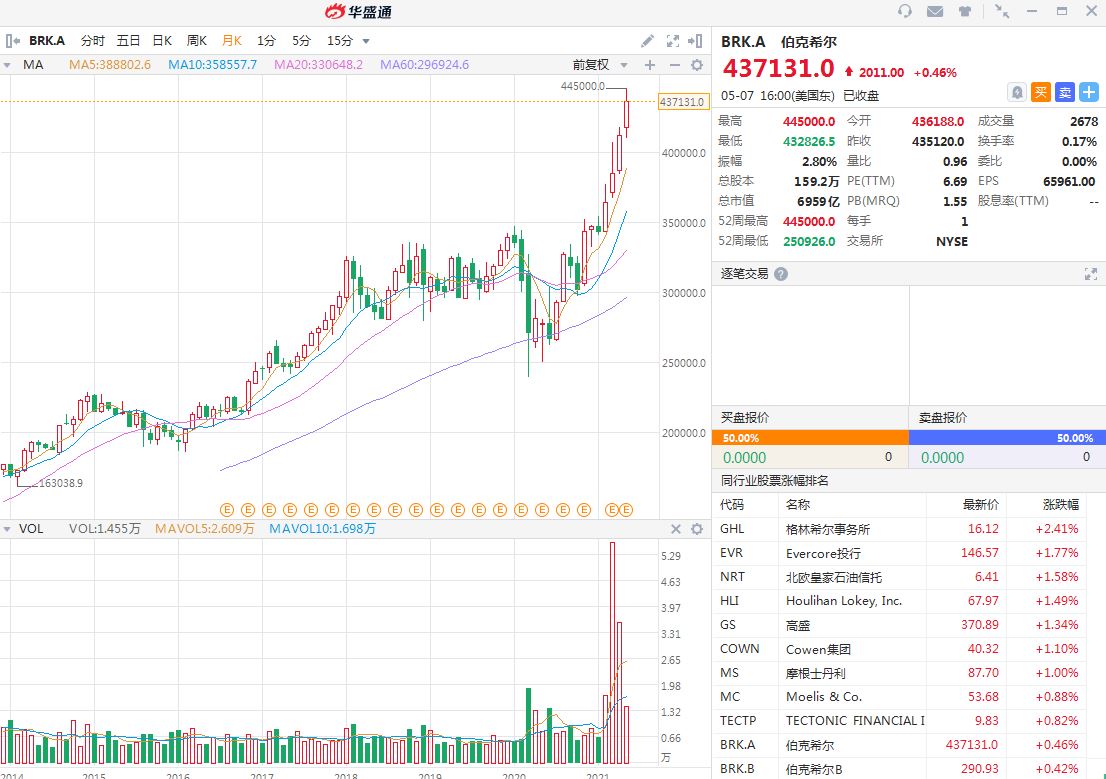Image resolution: width=1106 pixels, height=779 pixels.
Task: Open the MA indicator settings gear
Action: 696,65
